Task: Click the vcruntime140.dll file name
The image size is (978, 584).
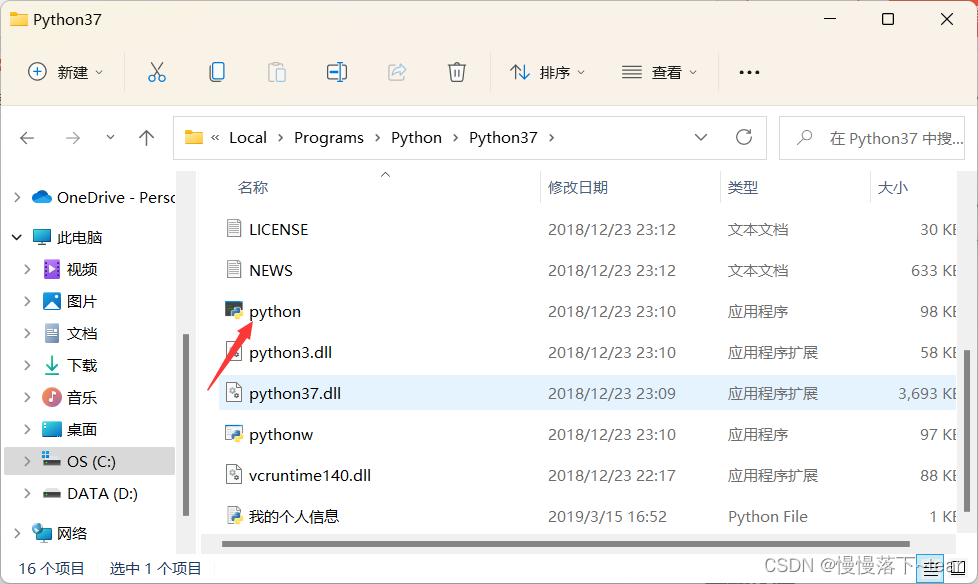Action: (309, 475)
